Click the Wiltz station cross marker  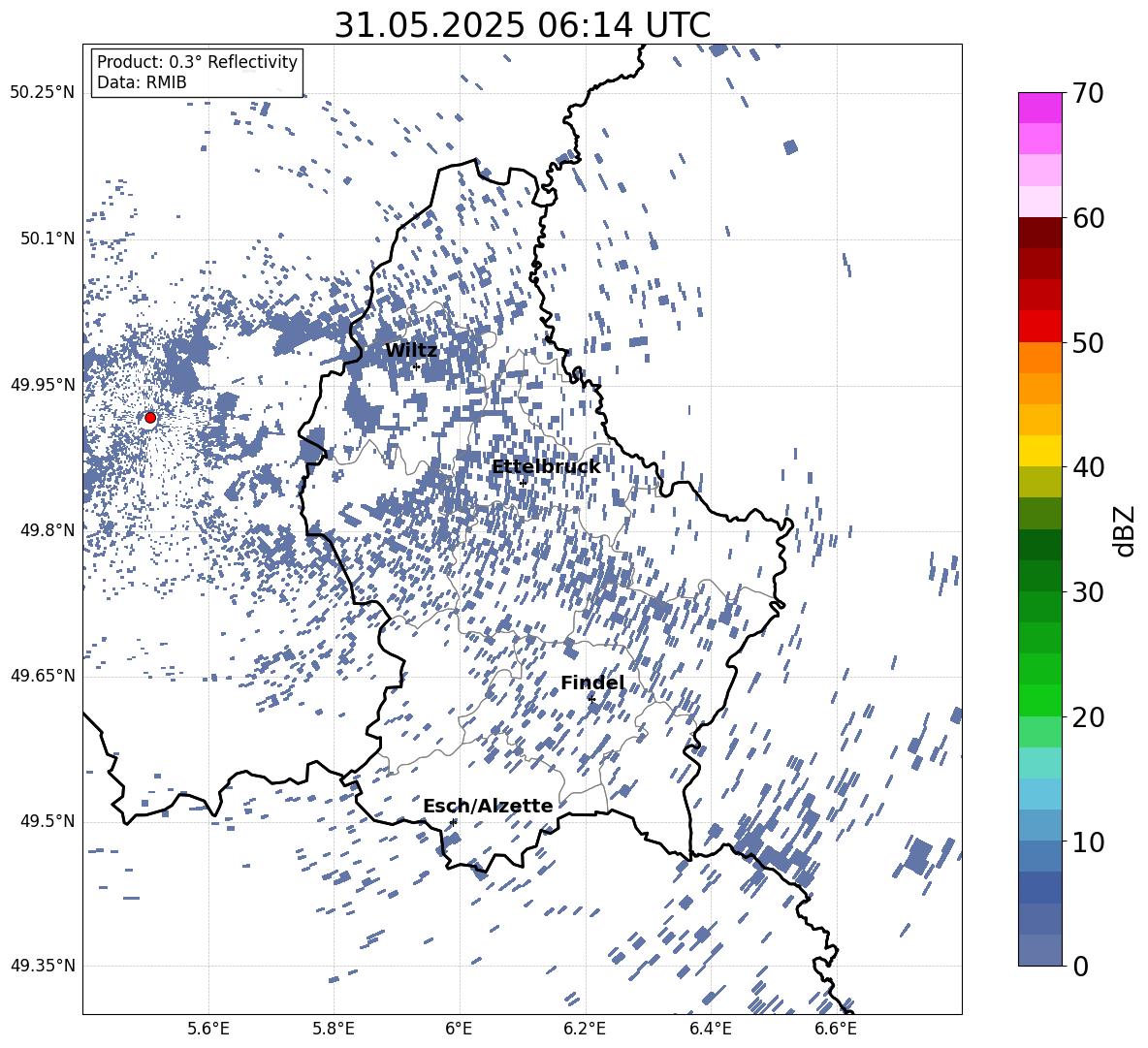coord(416,366)
